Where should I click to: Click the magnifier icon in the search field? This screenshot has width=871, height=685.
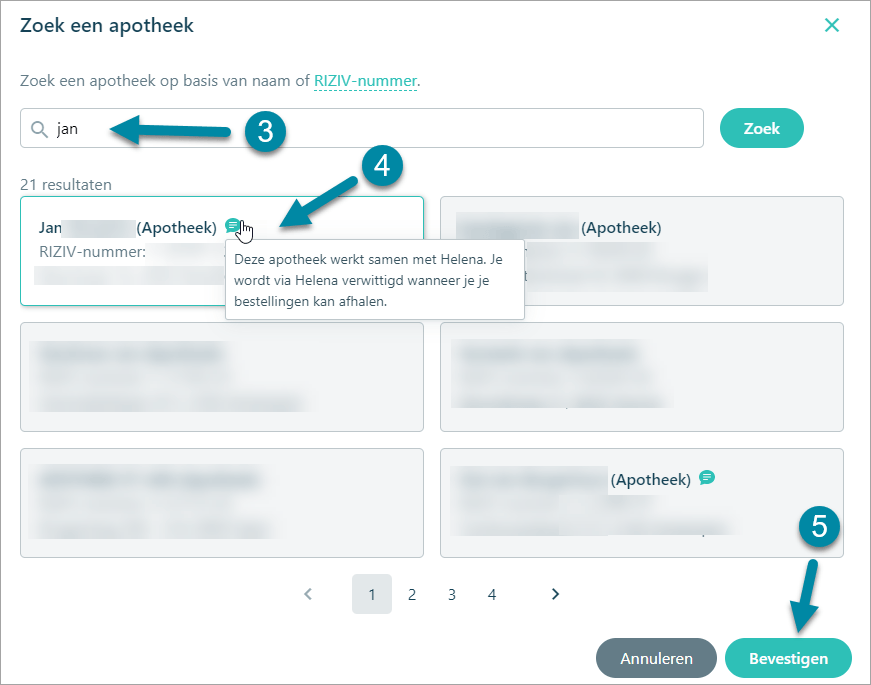(x=39, y=129)
